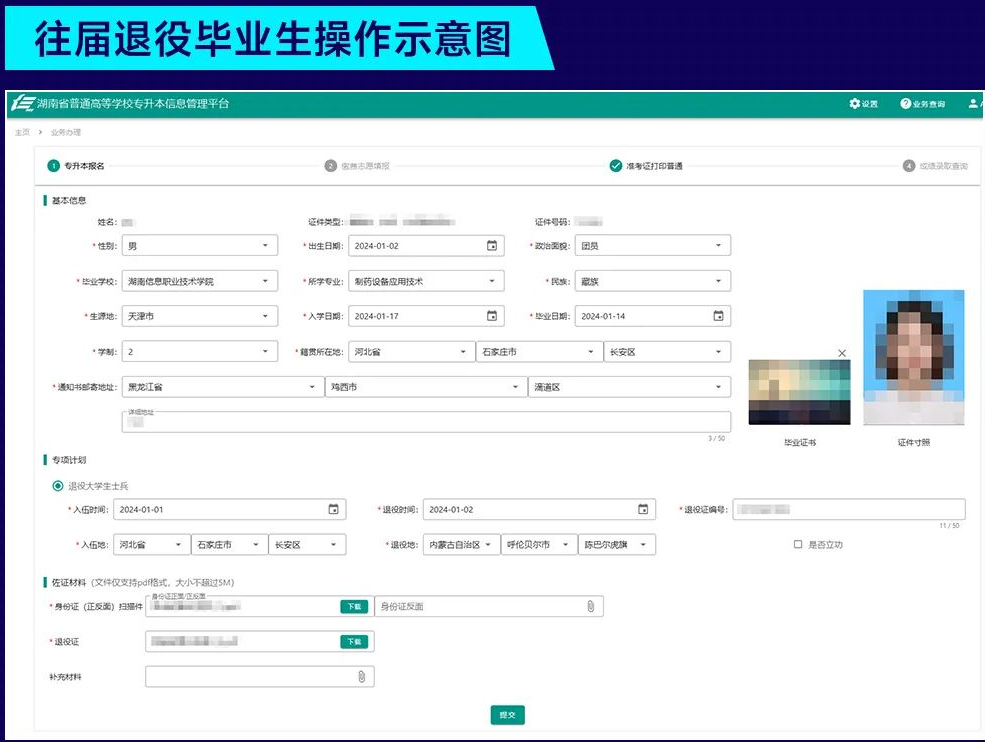Open the 设置 gear icon in the header
985x742 pixels.
point(856,102)
